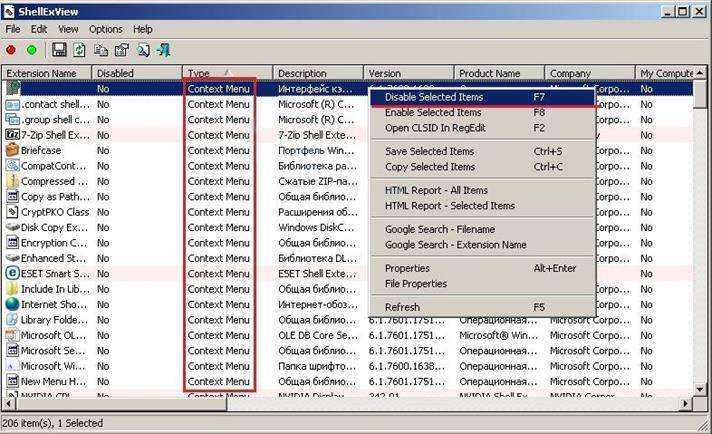Image resolution: width=712 pixels, height=434 pixels.
Task: Click the Disk Copy Extension row icon
Action: 13,227
